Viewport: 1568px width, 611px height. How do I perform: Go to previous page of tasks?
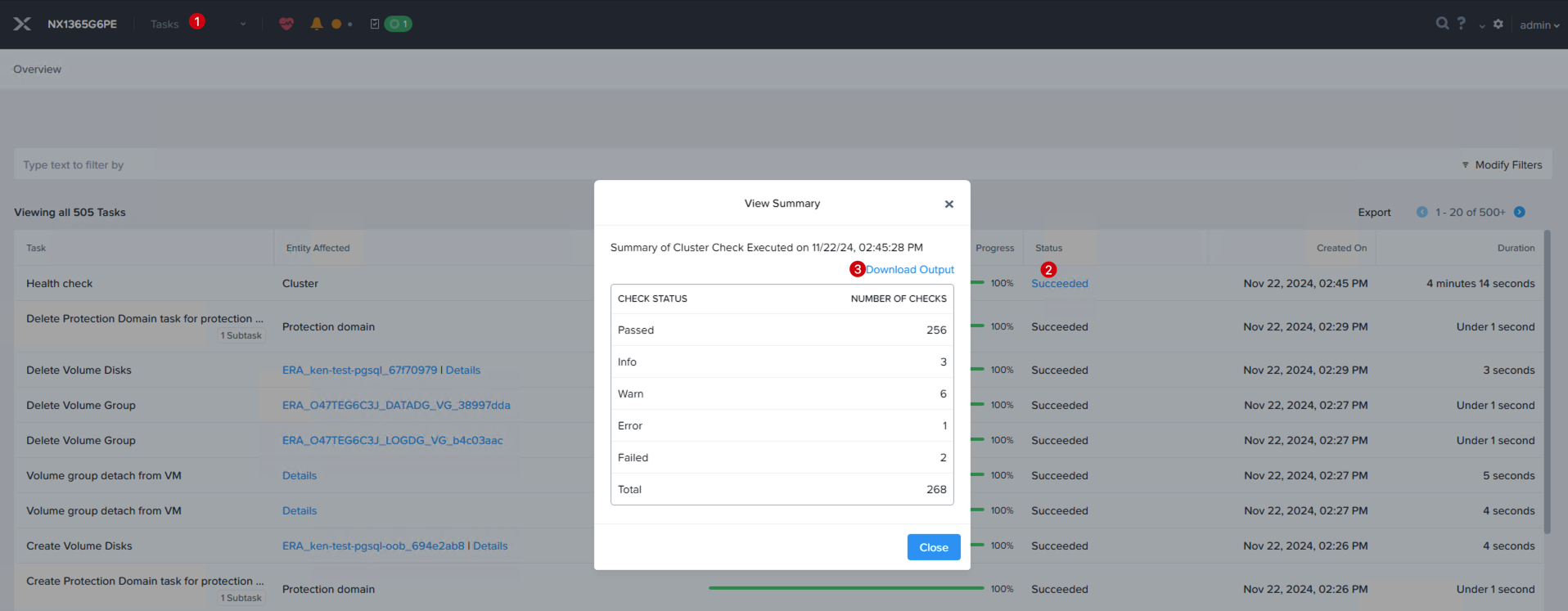click(1422, 212)
